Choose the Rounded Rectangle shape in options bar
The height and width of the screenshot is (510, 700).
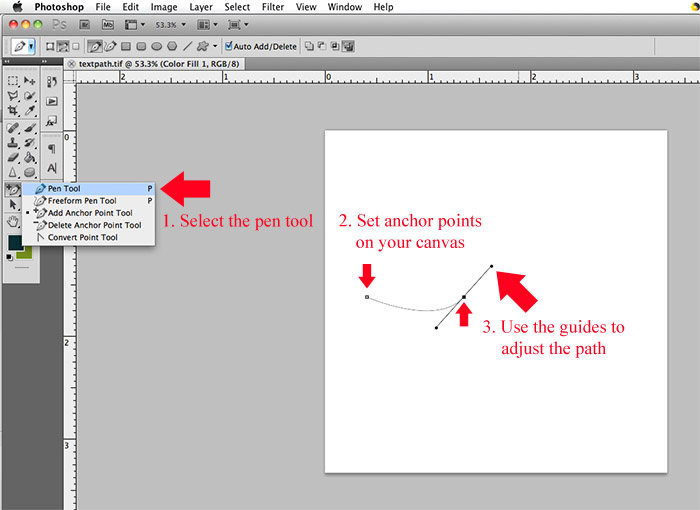tap(141, 46)
